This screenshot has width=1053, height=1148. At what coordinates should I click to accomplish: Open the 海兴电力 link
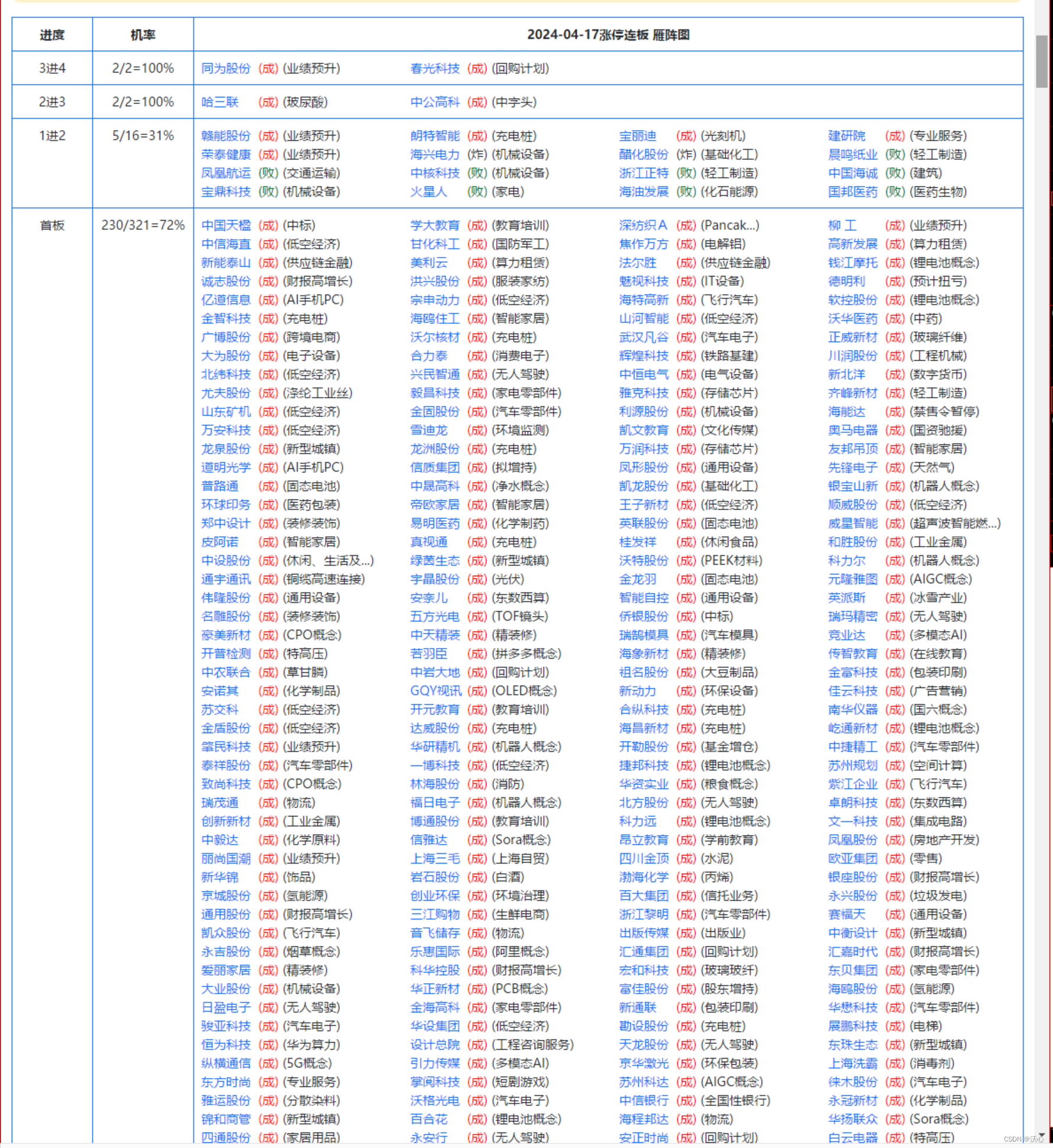(435, 154)
